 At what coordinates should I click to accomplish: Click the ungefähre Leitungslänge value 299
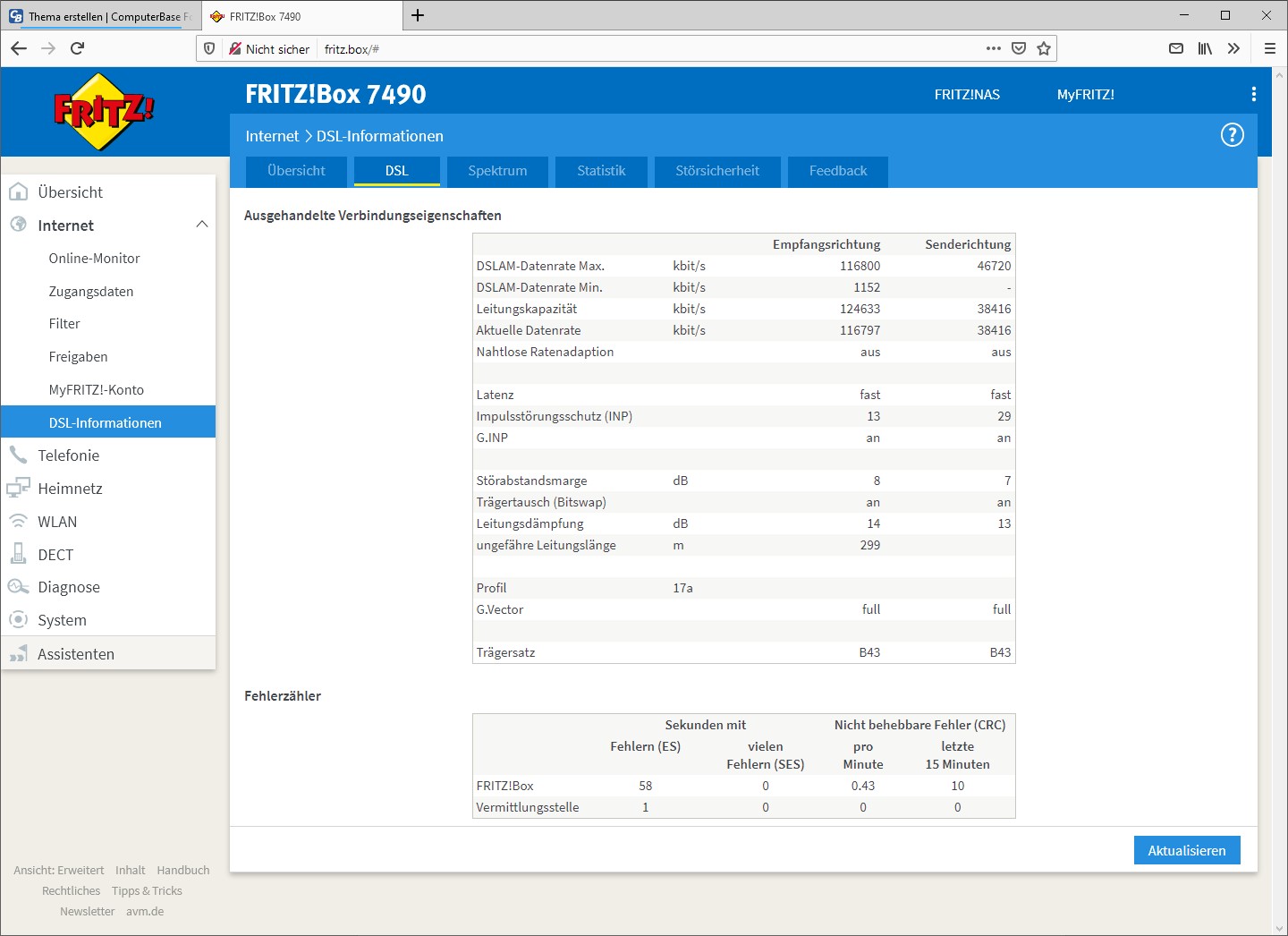[x=869, y=545]
